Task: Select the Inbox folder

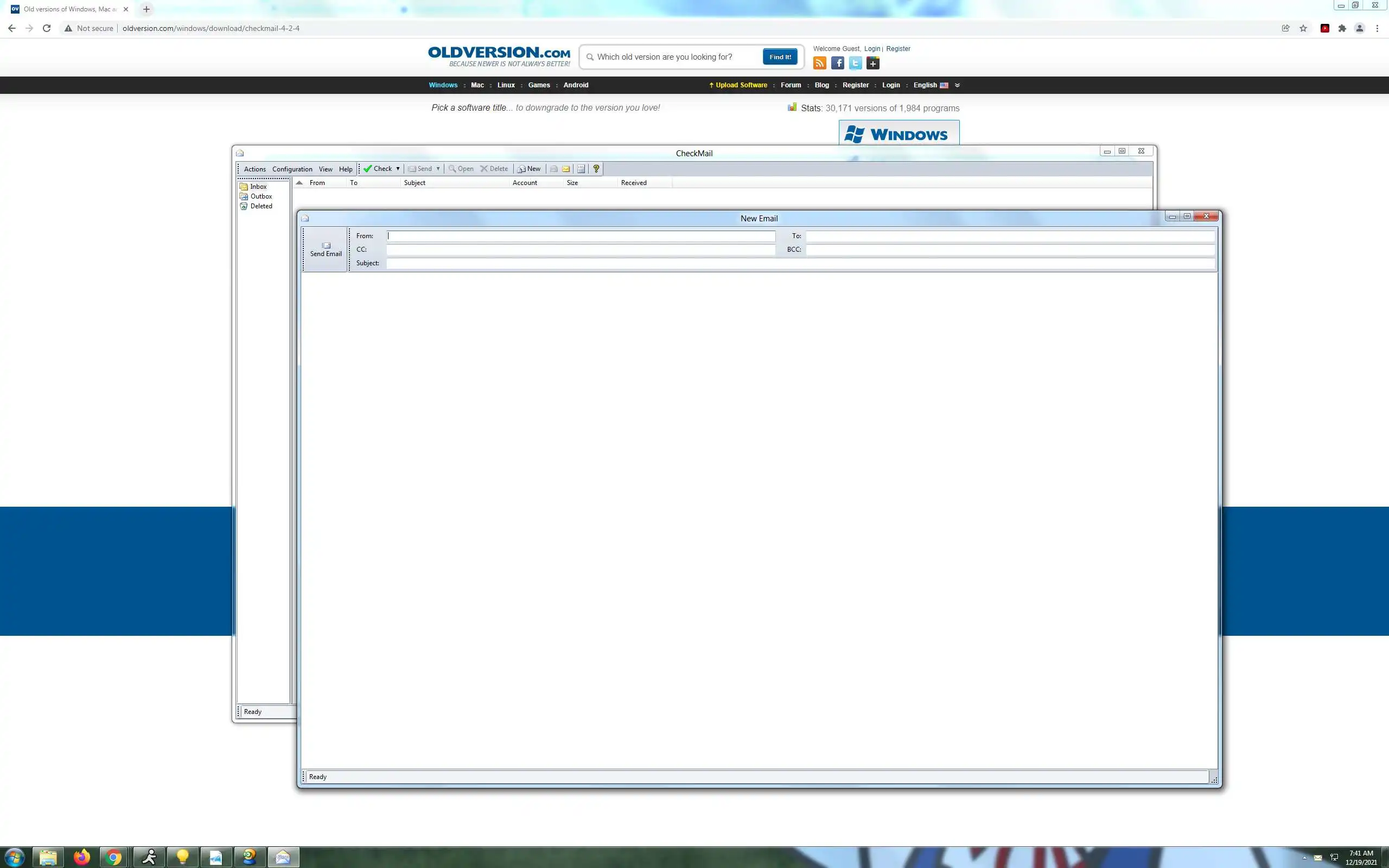Action: click(258, 187)
